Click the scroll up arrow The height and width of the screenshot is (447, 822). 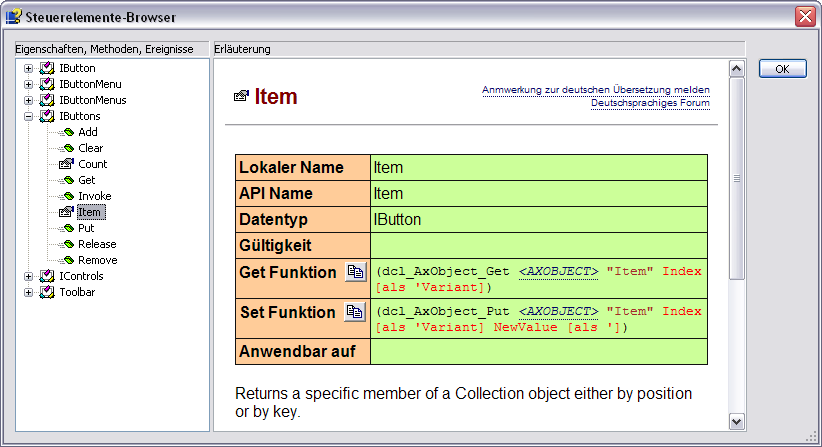(x=737, y=69)
